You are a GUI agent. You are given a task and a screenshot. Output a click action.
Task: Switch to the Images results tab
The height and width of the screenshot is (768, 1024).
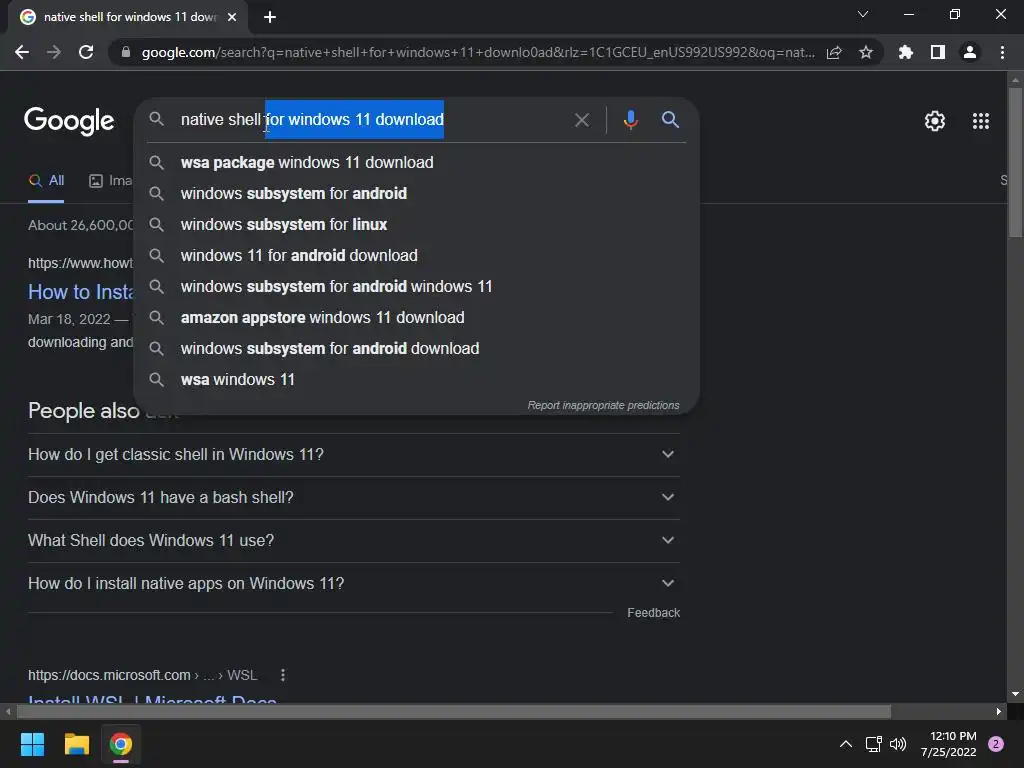coord(111,181)
